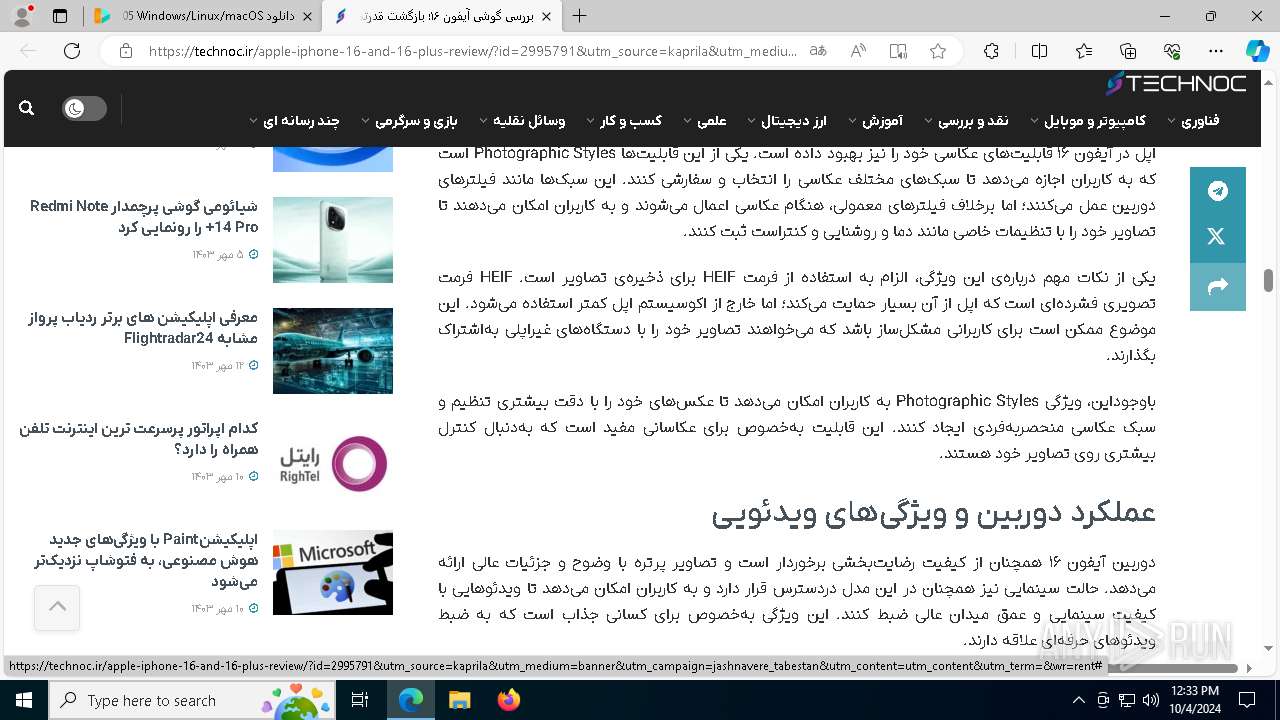Close the Windows/Linux/macOS download tab
This screenshot has height=720, width=1280.
point(306,16)
